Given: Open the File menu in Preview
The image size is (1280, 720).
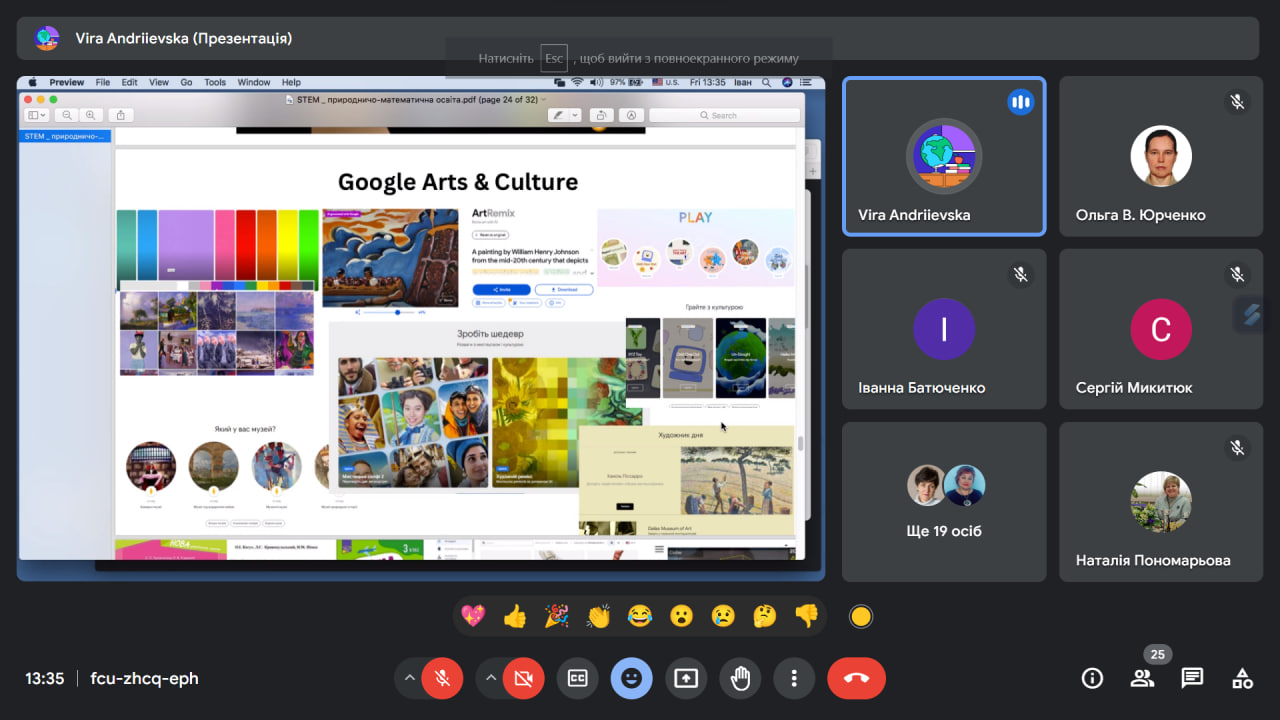Looking at the screenshot, I should click(103, 82).
